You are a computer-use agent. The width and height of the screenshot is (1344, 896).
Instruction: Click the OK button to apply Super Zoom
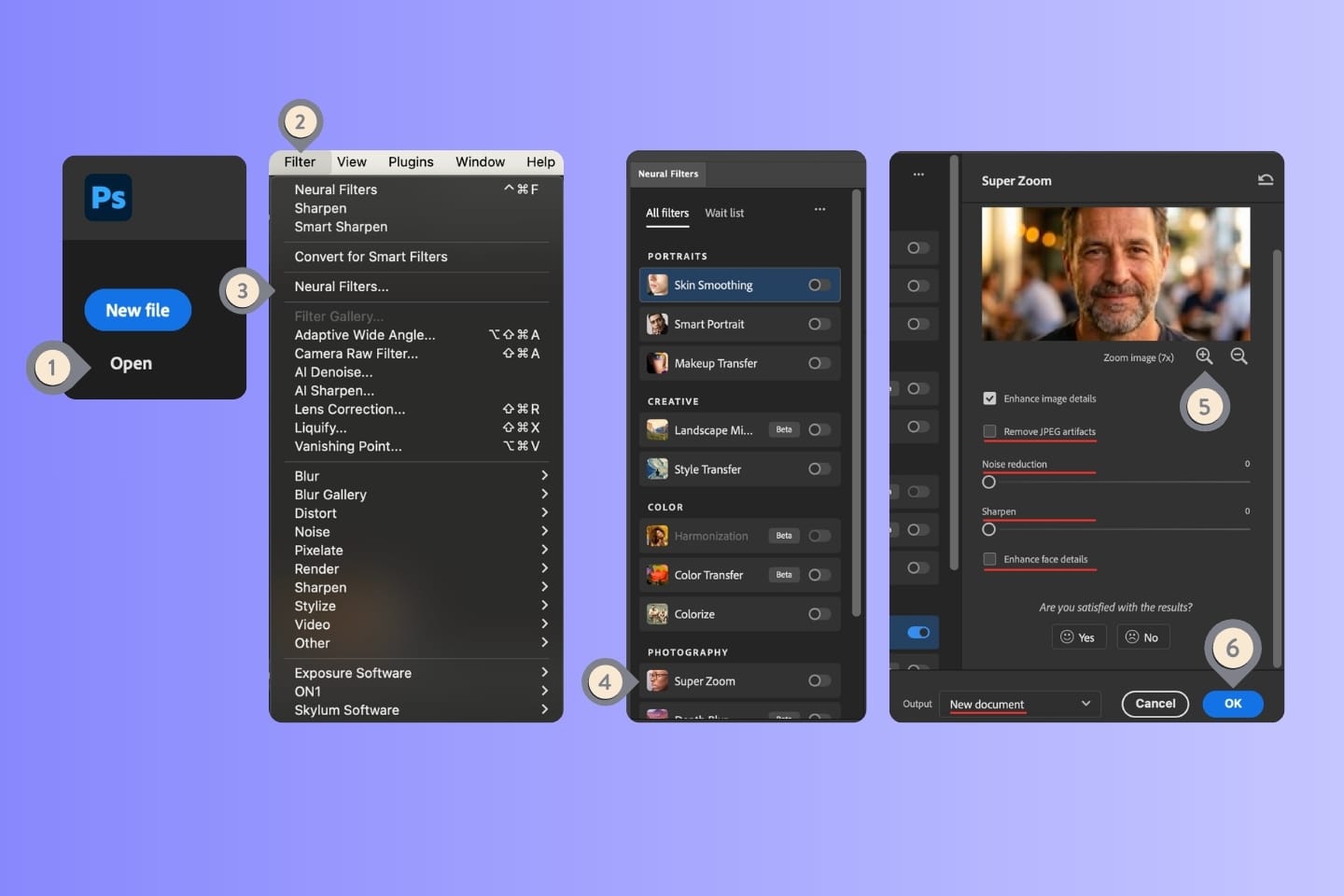click(1232, 704)
